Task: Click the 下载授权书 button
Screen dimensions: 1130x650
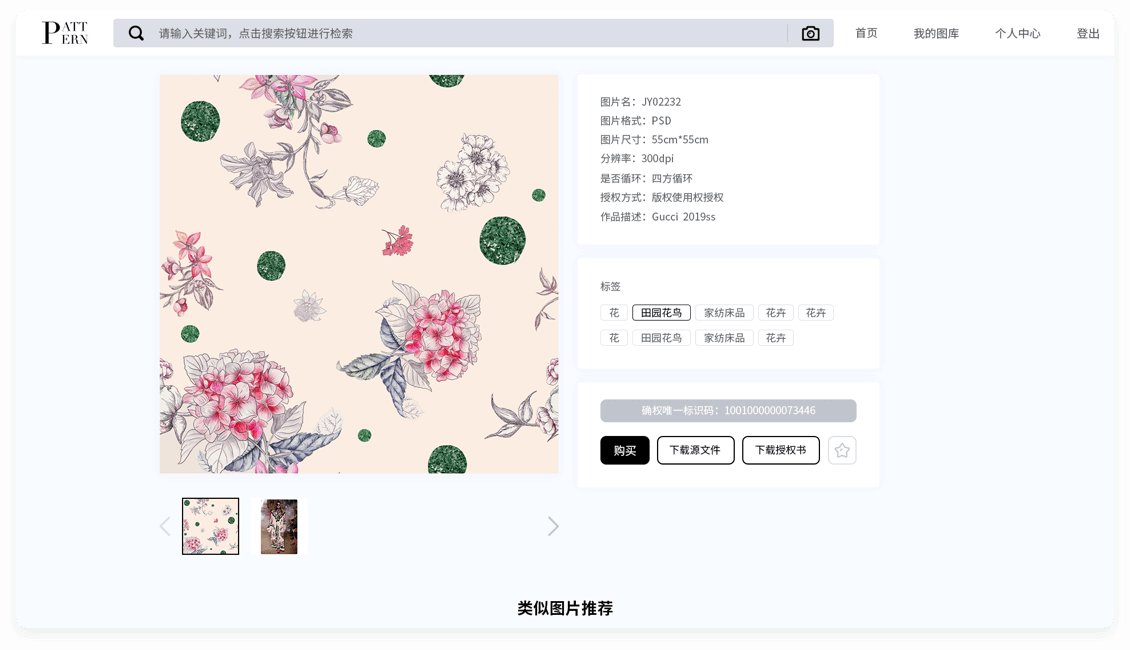Action: (780, 450)
